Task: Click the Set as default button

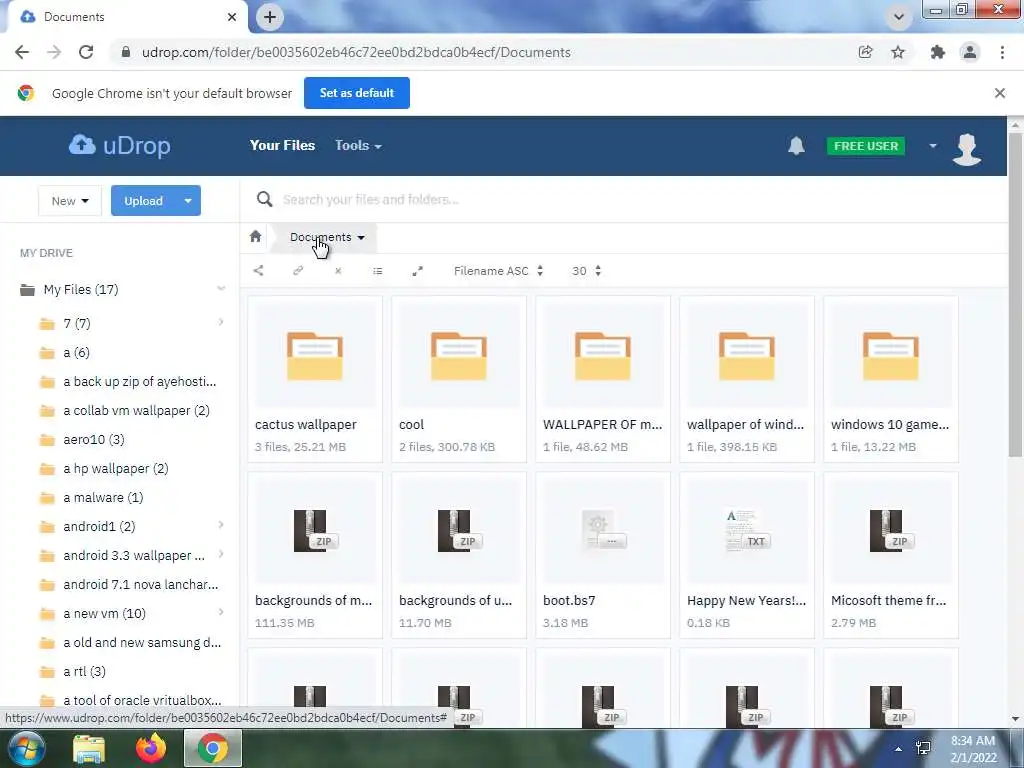Action: [357, 93]
